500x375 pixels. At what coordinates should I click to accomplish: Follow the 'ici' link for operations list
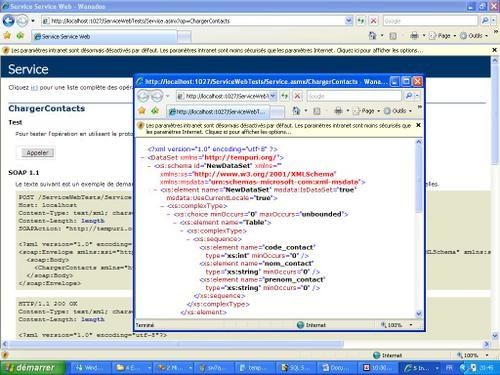tap(34, 88)
